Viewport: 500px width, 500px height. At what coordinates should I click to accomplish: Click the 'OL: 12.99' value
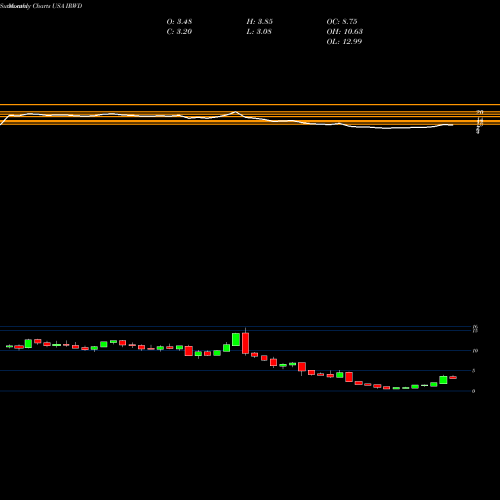coord(344,42)
